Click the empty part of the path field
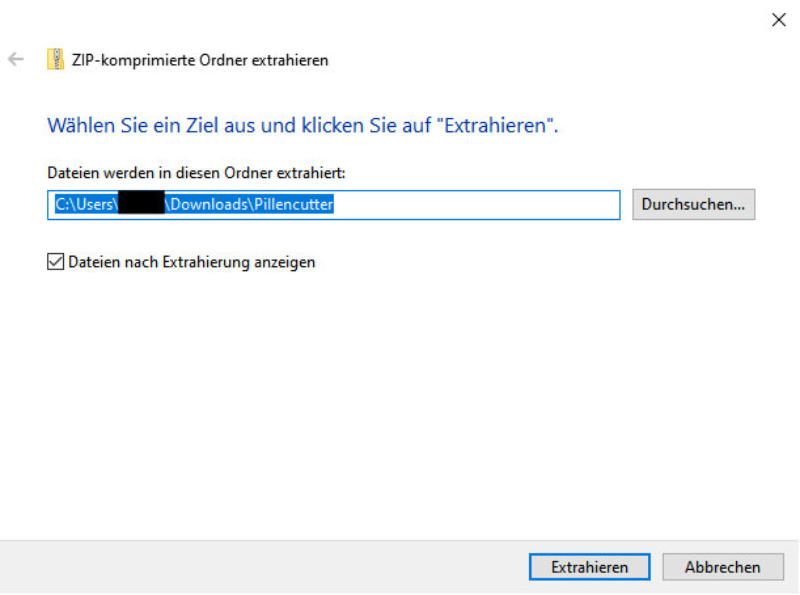The height and width of the screenshot is (595, 800). point(477,205)
